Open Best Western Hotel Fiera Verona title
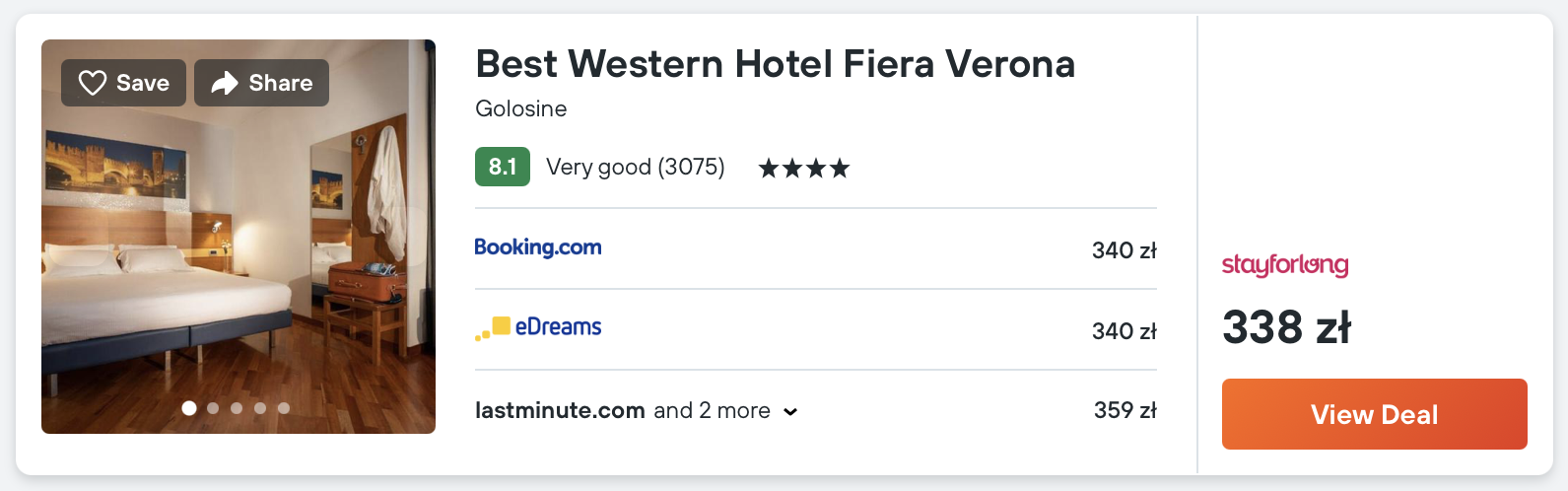 pyautogui.click(x=775, y=64)
